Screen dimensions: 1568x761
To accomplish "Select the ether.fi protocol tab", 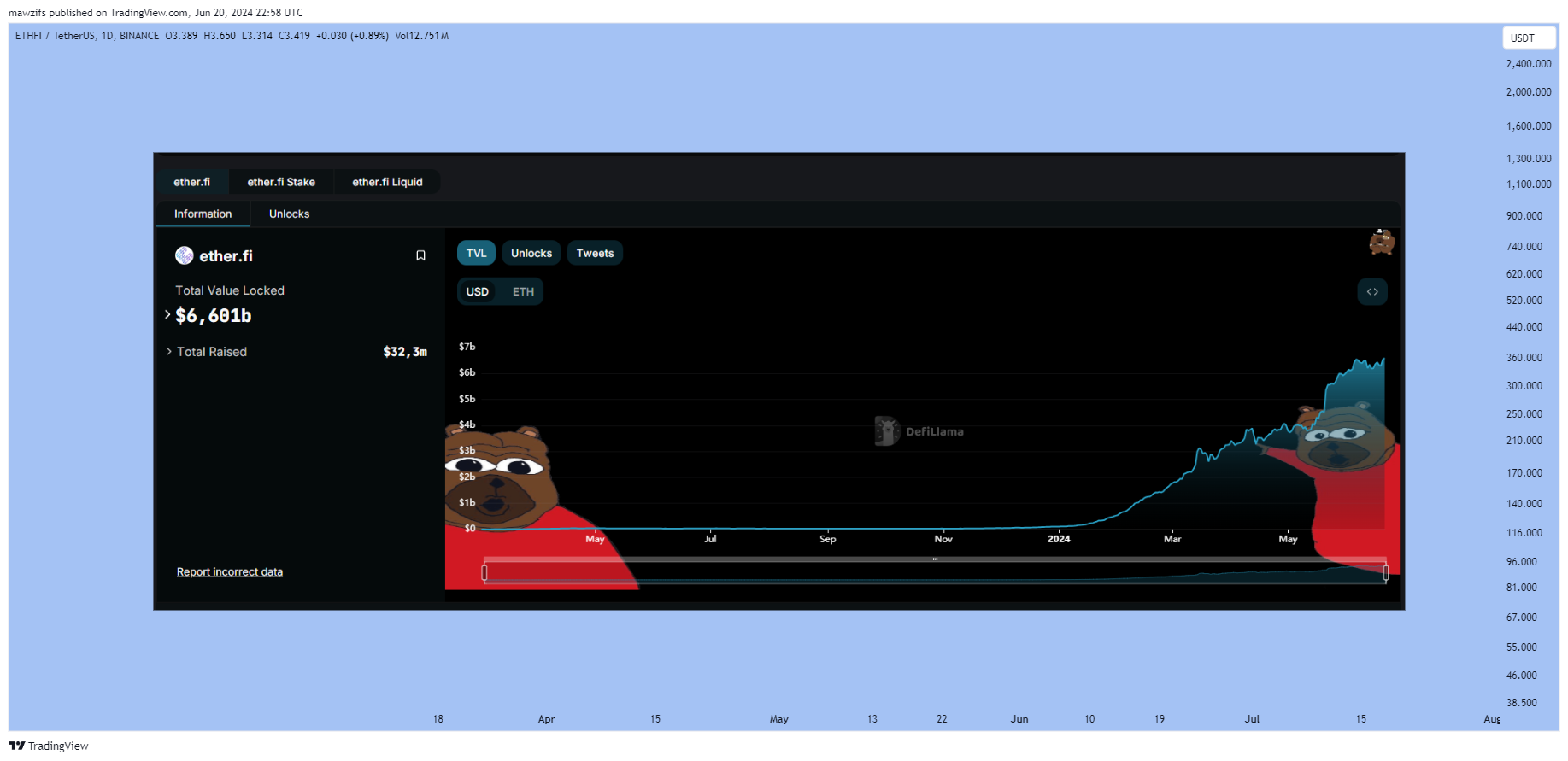I will pos(192,182).
